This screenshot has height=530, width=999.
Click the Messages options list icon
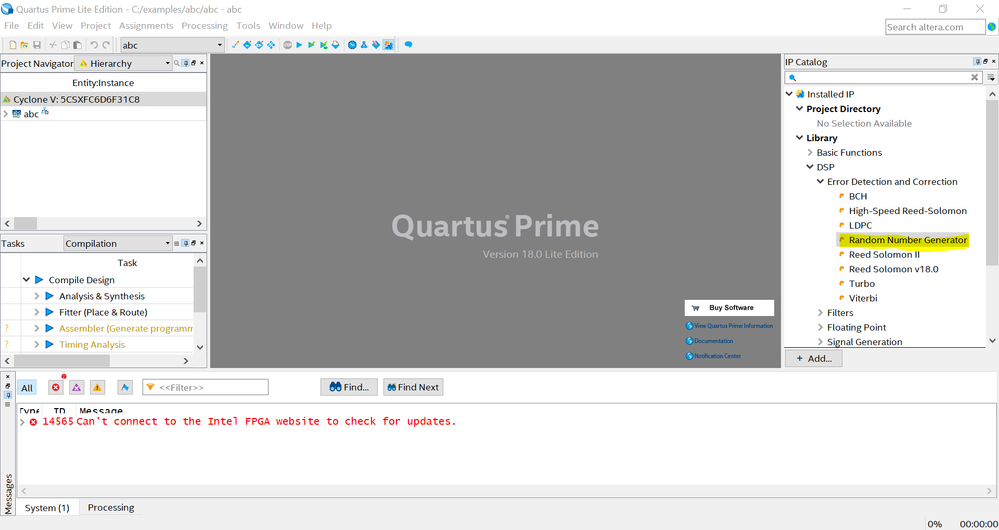[8, 405]
